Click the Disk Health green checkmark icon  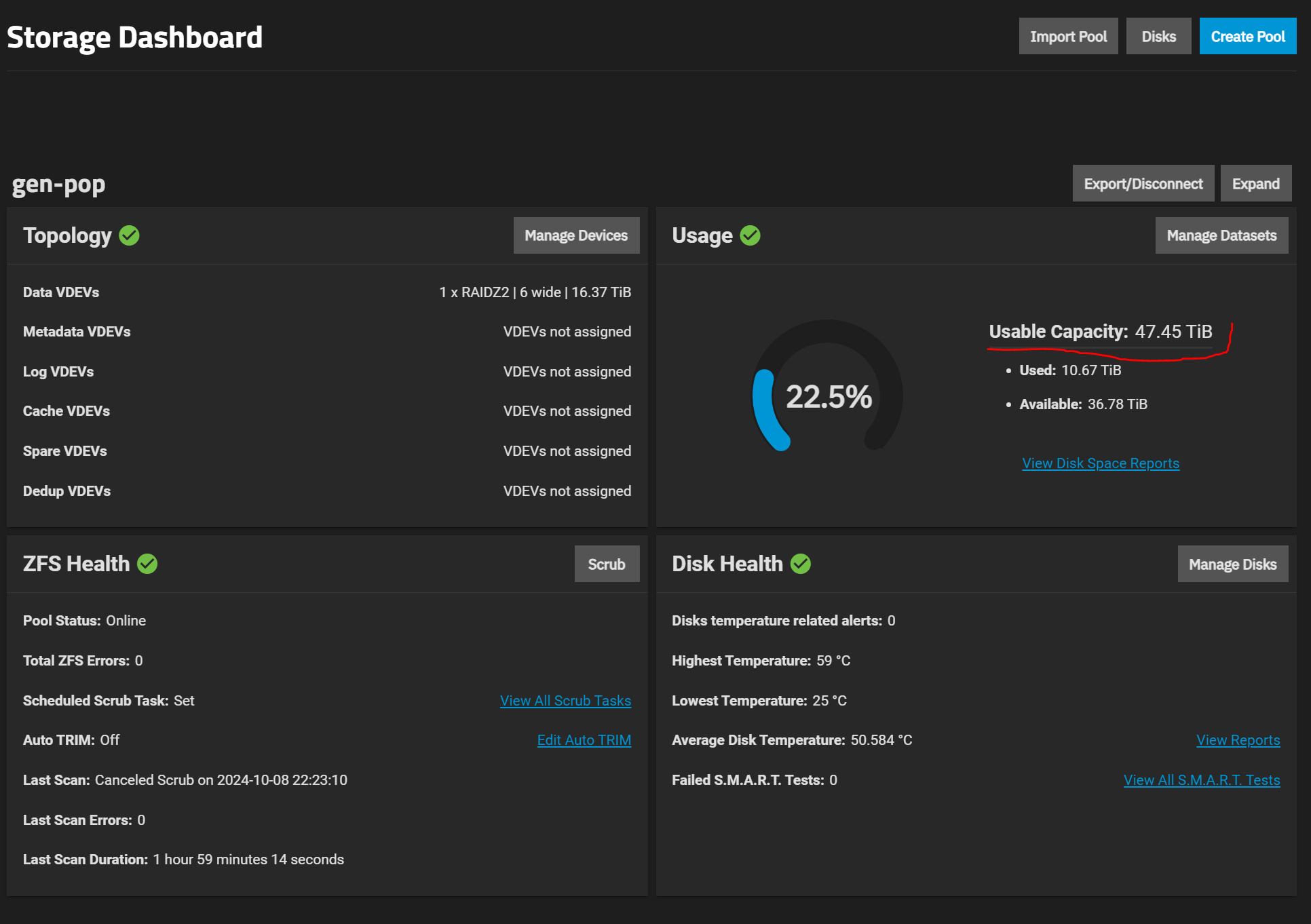click(x=801, y=564)
